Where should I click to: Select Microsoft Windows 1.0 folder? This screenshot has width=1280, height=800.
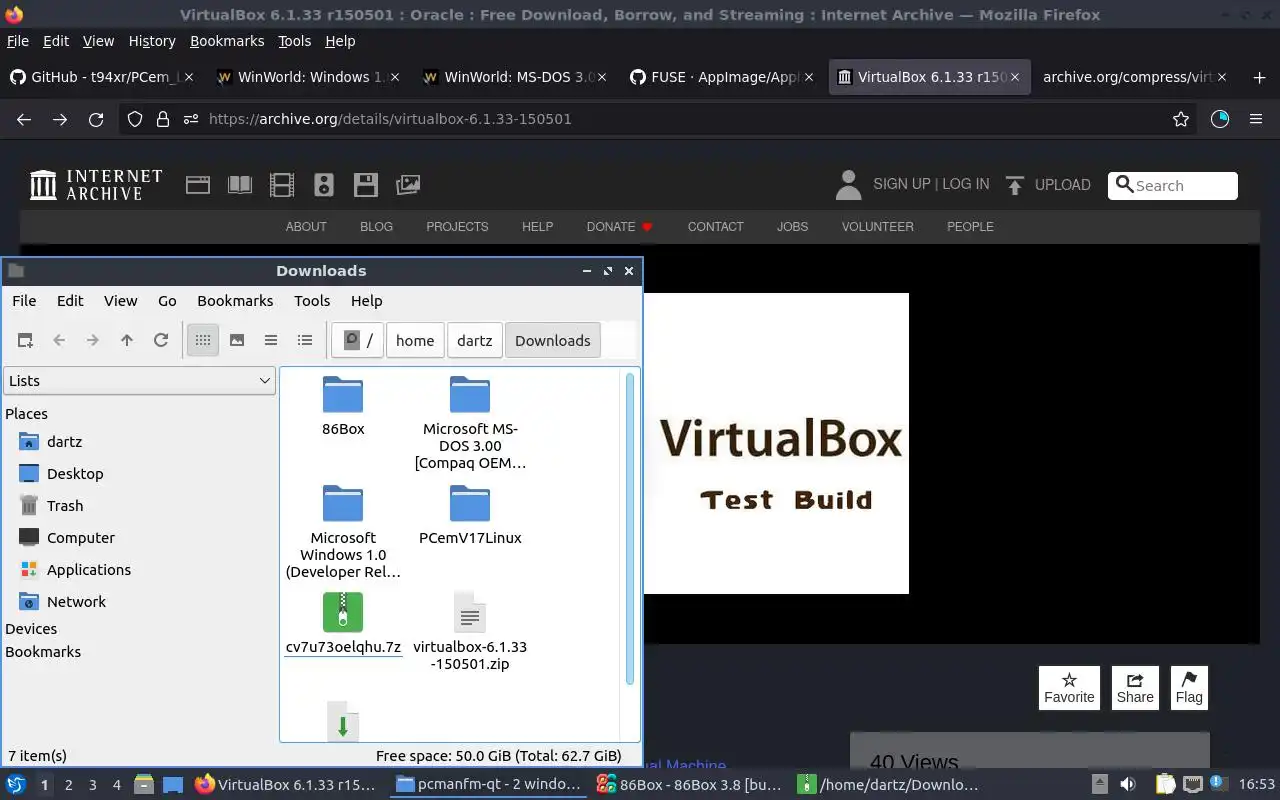click(343, 532)
